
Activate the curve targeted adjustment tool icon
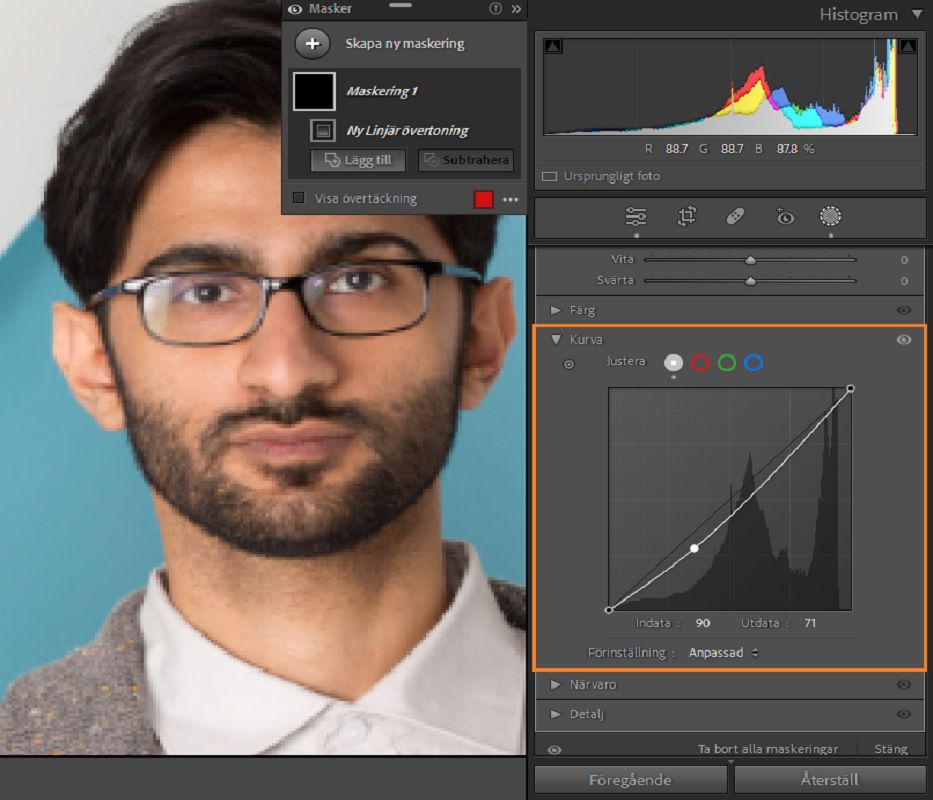coord(569,364)
